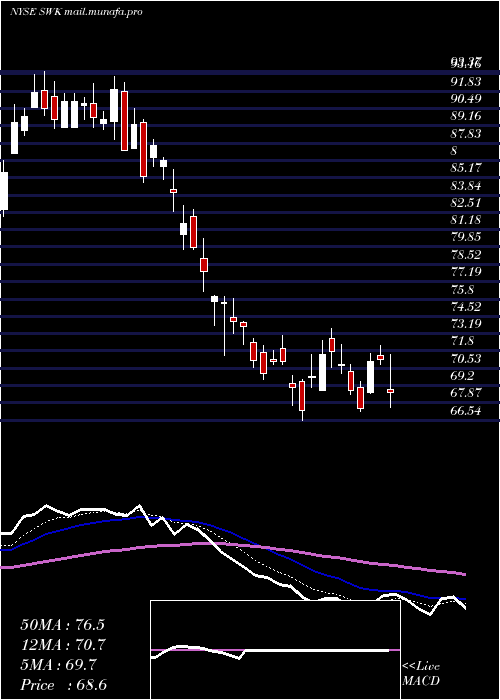This screenshot has height=700, width=500.
Task: Click the lowest red candle near 66.54
Action: pos(302,396)
